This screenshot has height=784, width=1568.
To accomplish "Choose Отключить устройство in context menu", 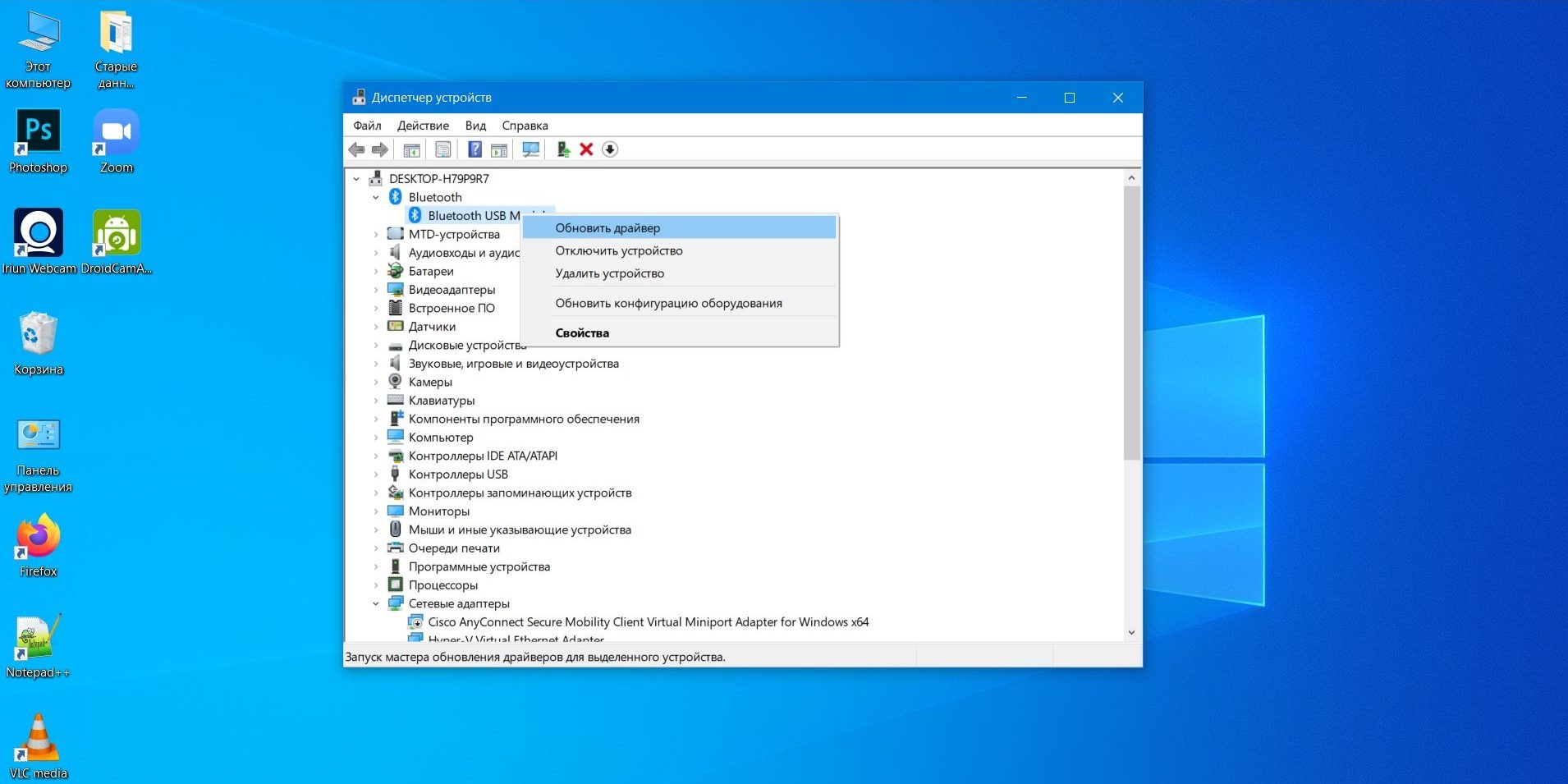I will click(x=679, y=250).
